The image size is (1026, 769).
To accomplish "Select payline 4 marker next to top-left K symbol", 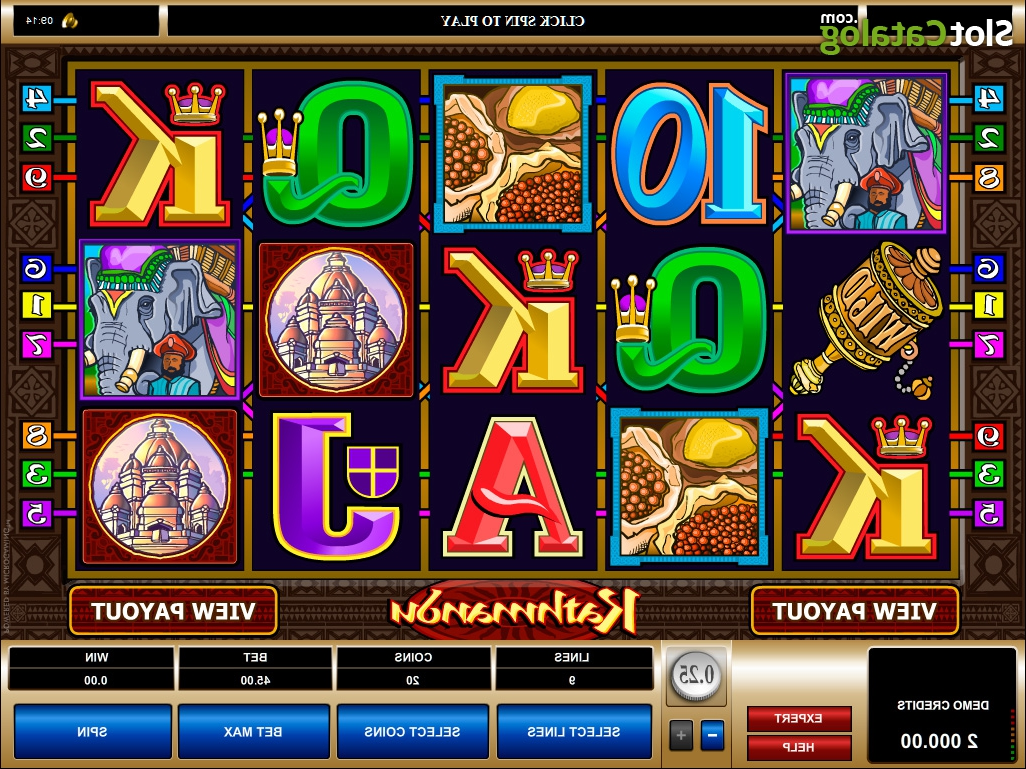I will [37, 99].
